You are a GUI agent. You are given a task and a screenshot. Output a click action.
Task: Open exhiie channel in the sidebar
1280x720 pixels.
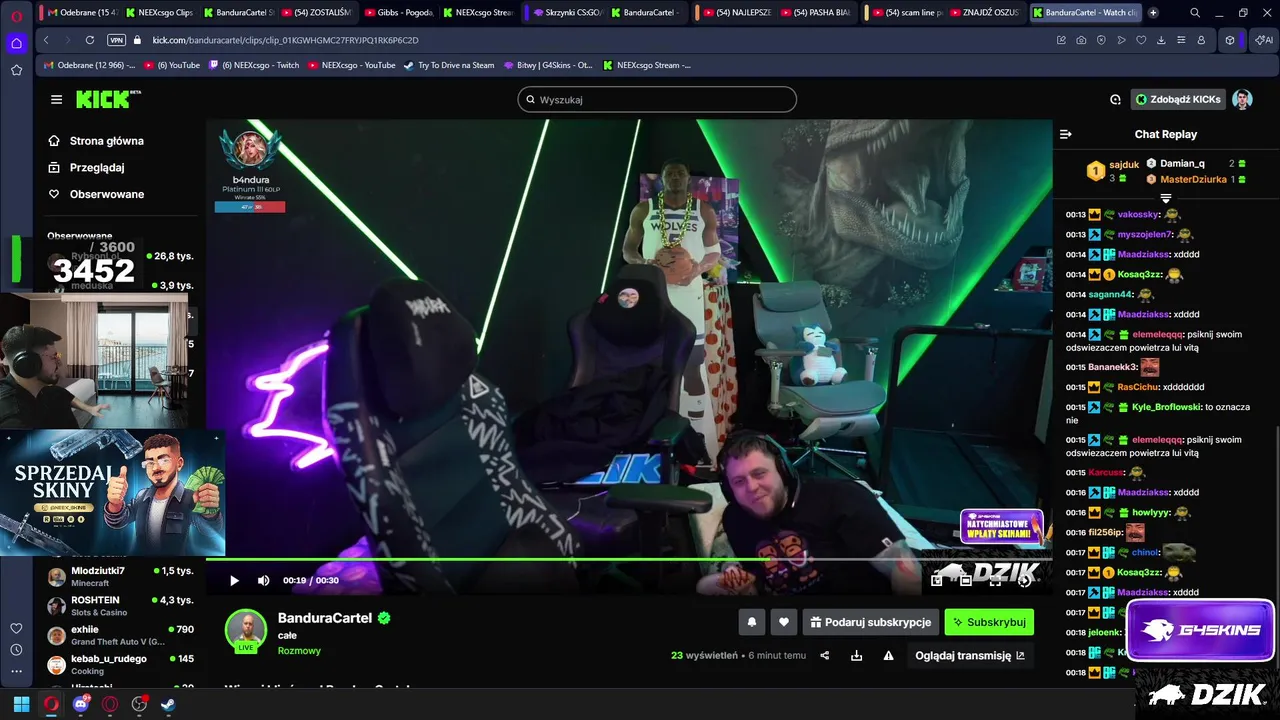tap(120, 635)
